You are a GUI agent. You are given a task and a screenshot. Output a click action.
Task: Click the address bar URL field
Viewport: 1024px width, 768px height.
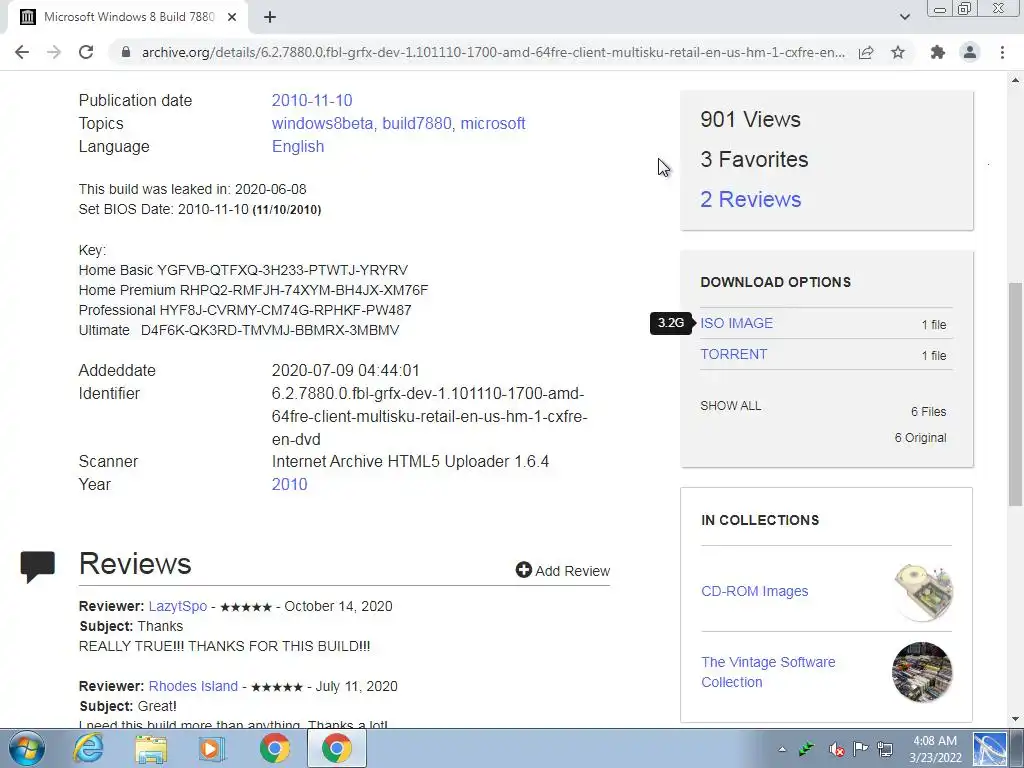[x=493, y=52]
